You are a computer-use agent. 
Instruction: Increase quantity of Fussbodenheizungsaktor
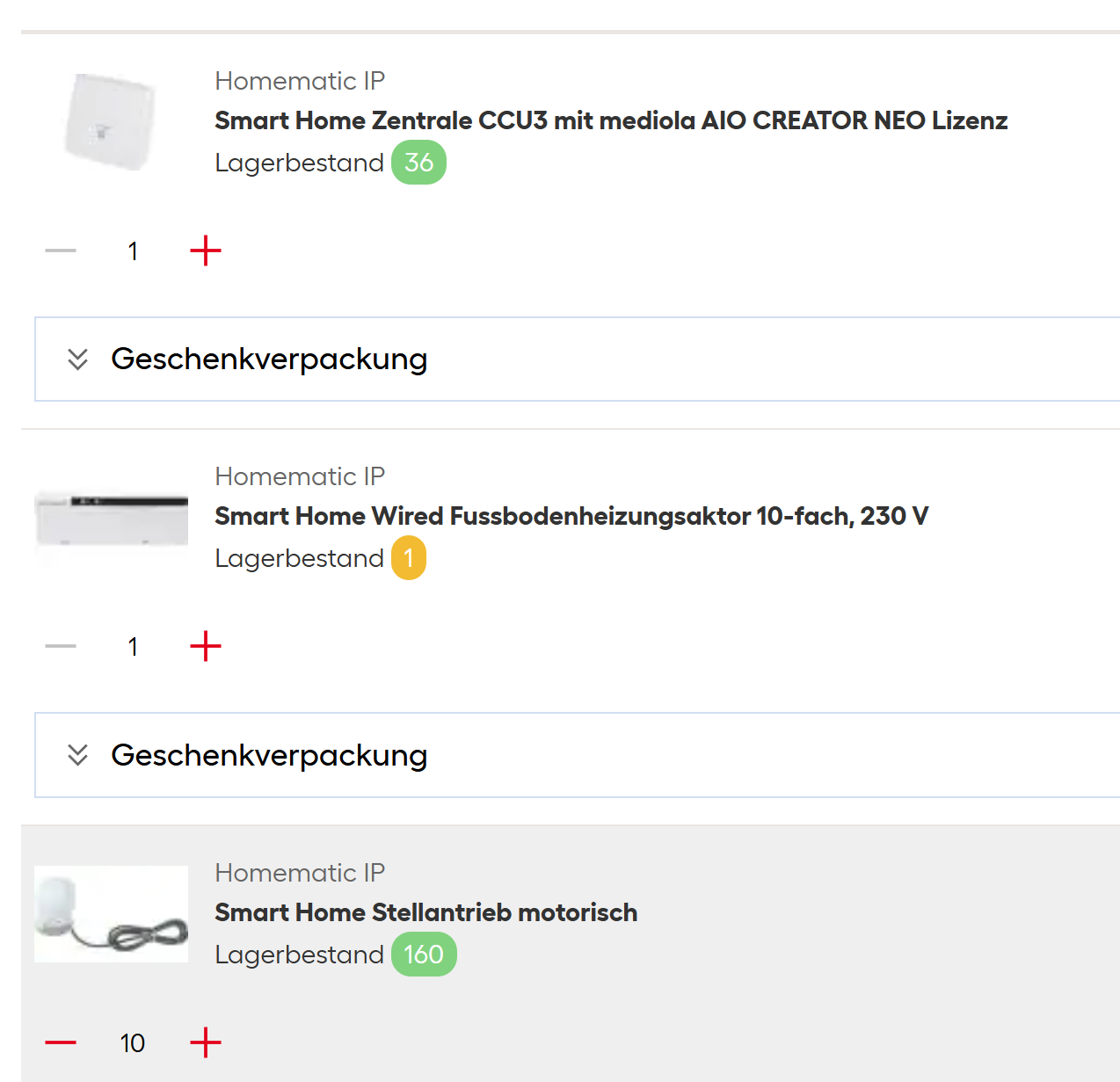[x=206, y=647]
